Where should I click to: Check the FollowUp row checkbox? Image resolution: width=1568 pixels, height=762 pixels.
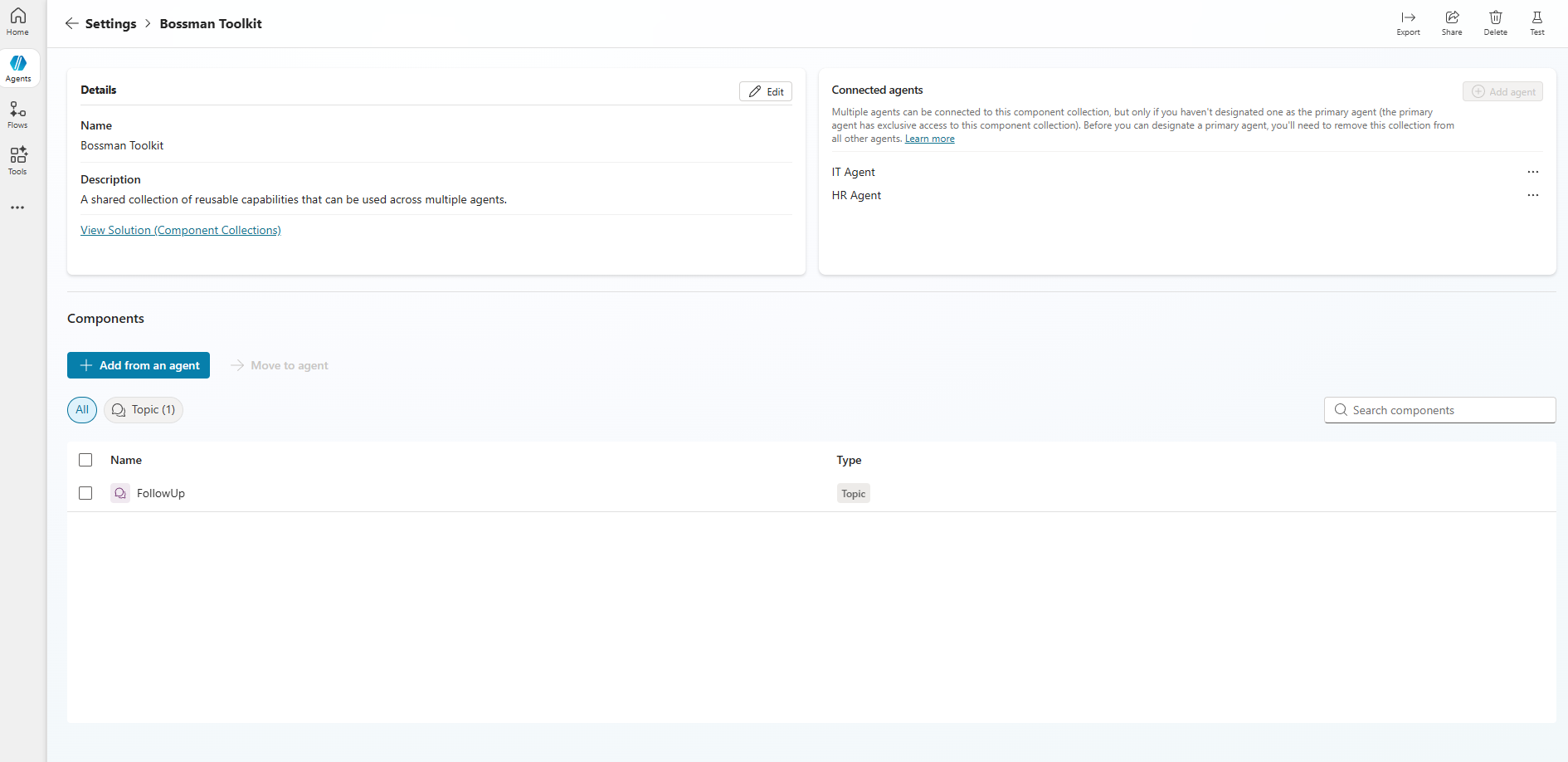85,493
